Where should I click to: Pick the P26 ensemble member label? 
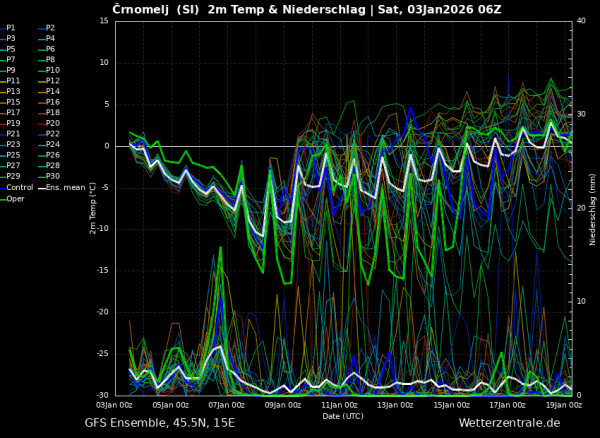[49, 155]
